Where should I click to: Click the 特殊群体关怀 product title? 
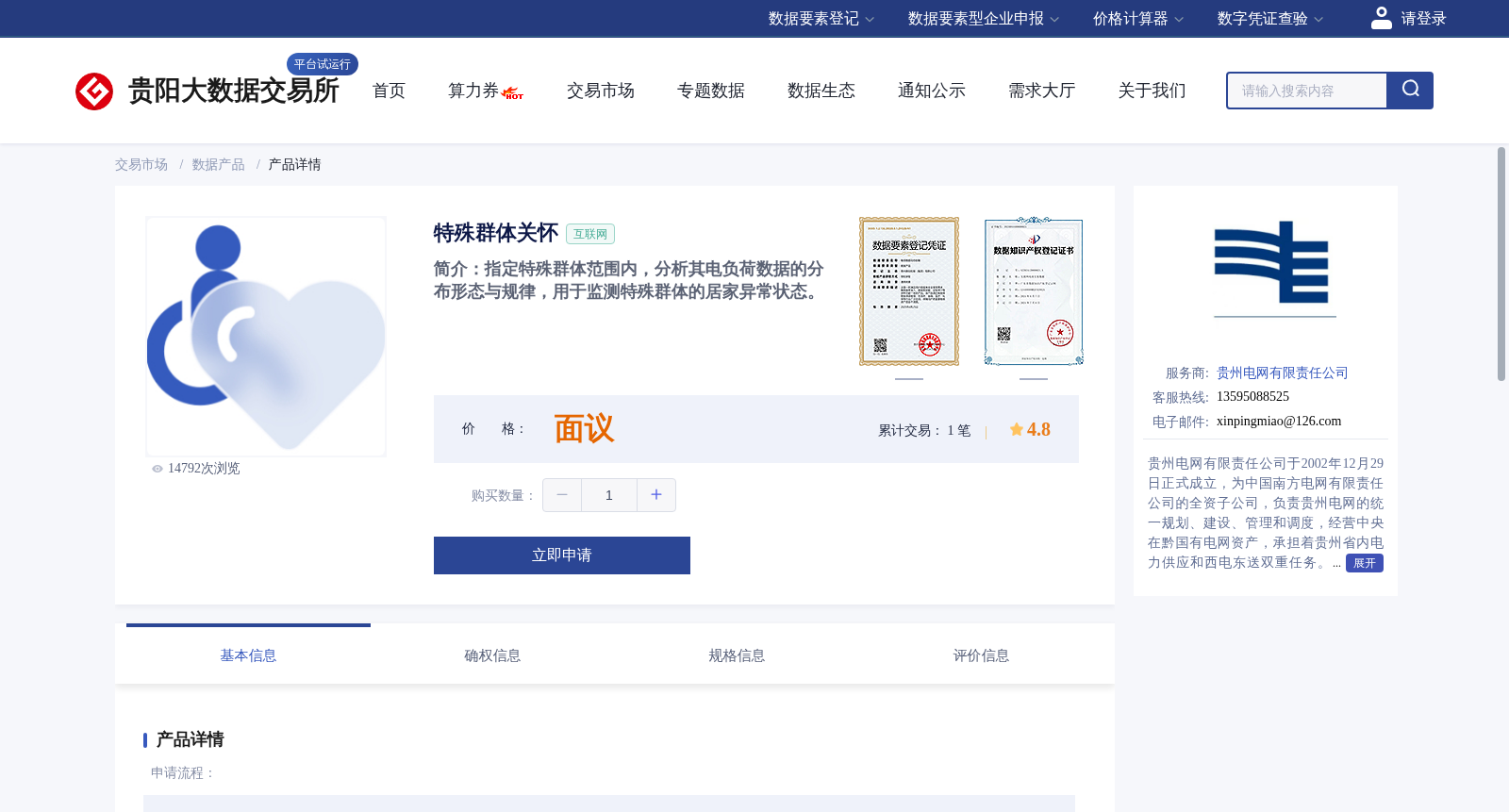pos(496,233)
